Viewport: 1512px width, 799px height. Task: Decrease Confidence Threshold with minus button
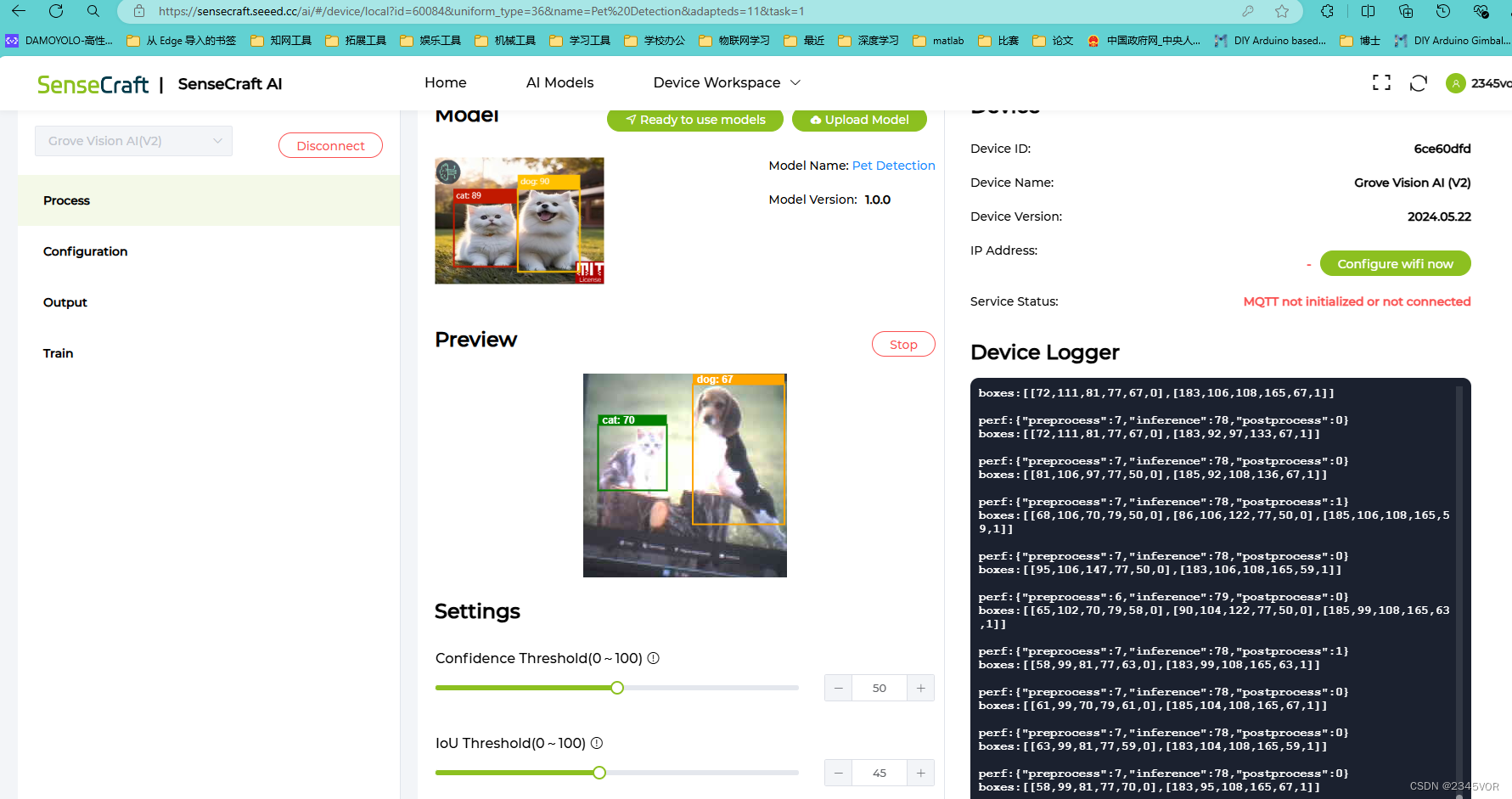tap(839, 688)
